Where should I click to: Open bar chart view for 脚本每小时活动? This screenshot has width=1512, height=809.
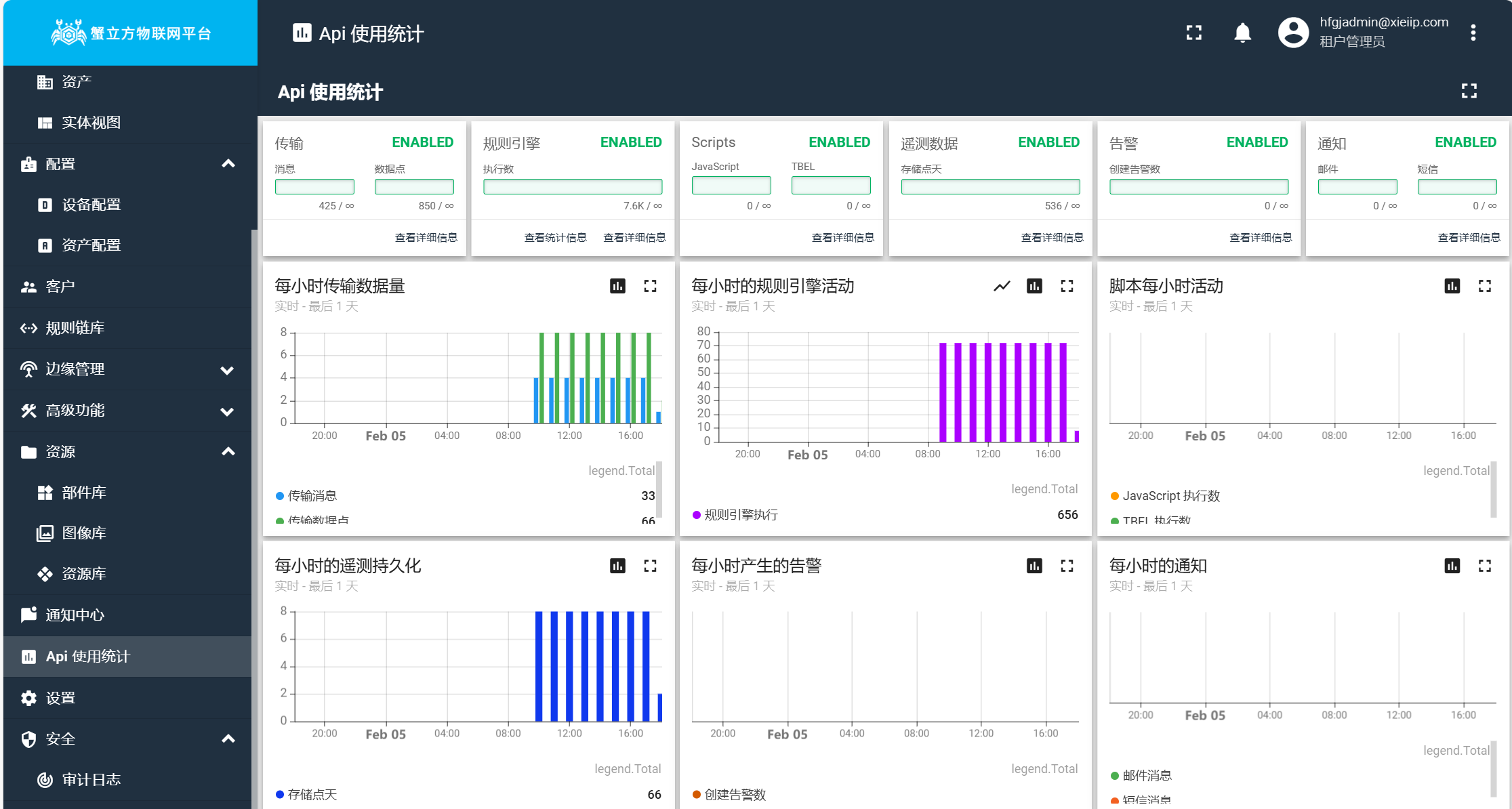(1452, 287)
